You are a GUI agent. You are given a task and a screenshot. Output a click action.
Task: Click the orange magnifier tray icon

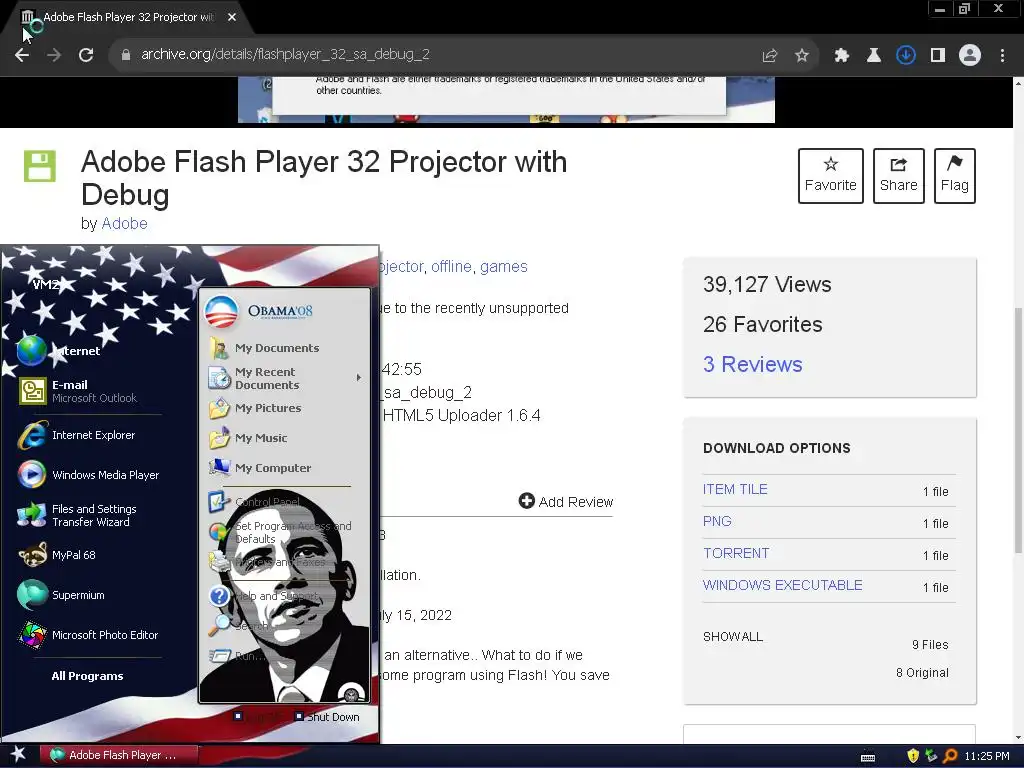(x=950, y=756)
